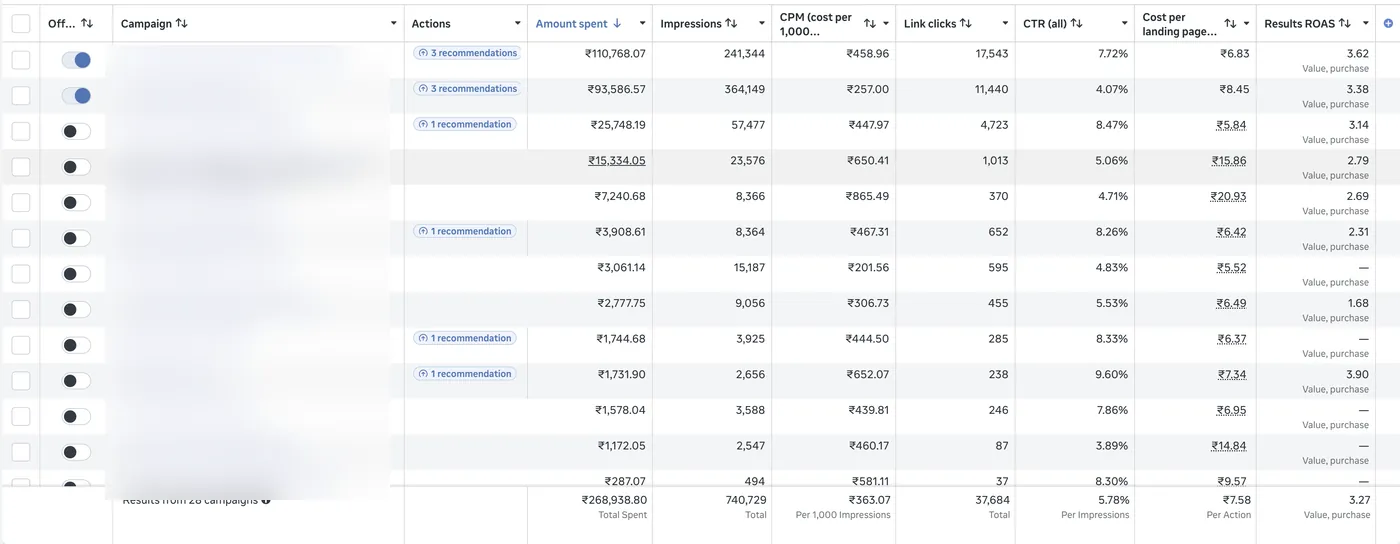Select the checkbox of the ₹25,748.19 row

21,131
